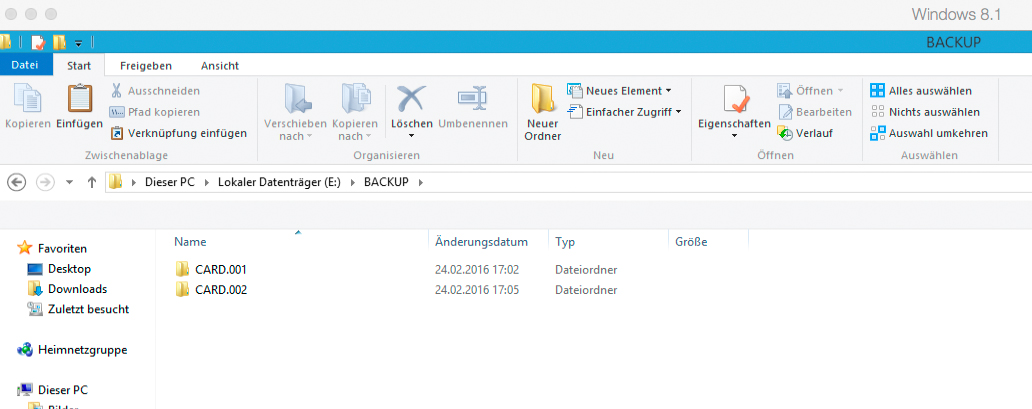Click the Neuer Ordner icon
The image size is (1032, 409).
pos(543,100)
